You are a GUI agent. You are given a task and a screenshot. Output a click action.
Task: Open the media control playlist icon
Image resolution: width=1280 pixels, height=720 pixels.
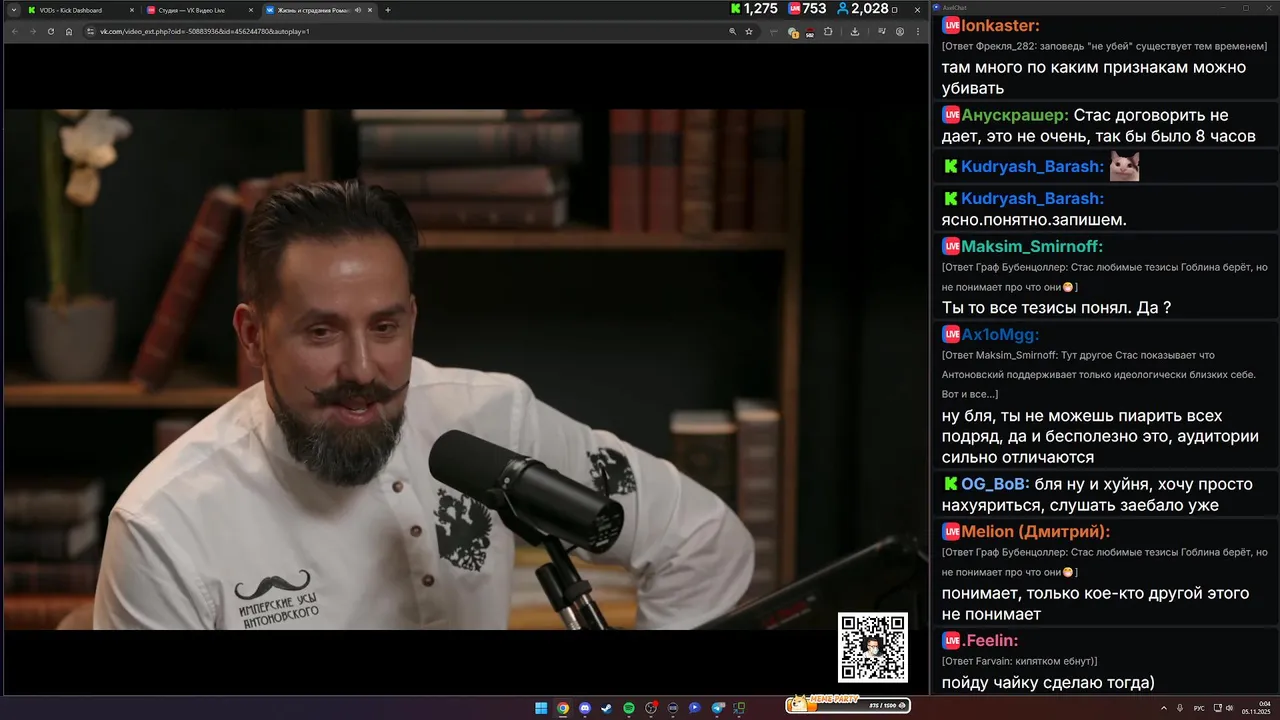click(882, 31)
